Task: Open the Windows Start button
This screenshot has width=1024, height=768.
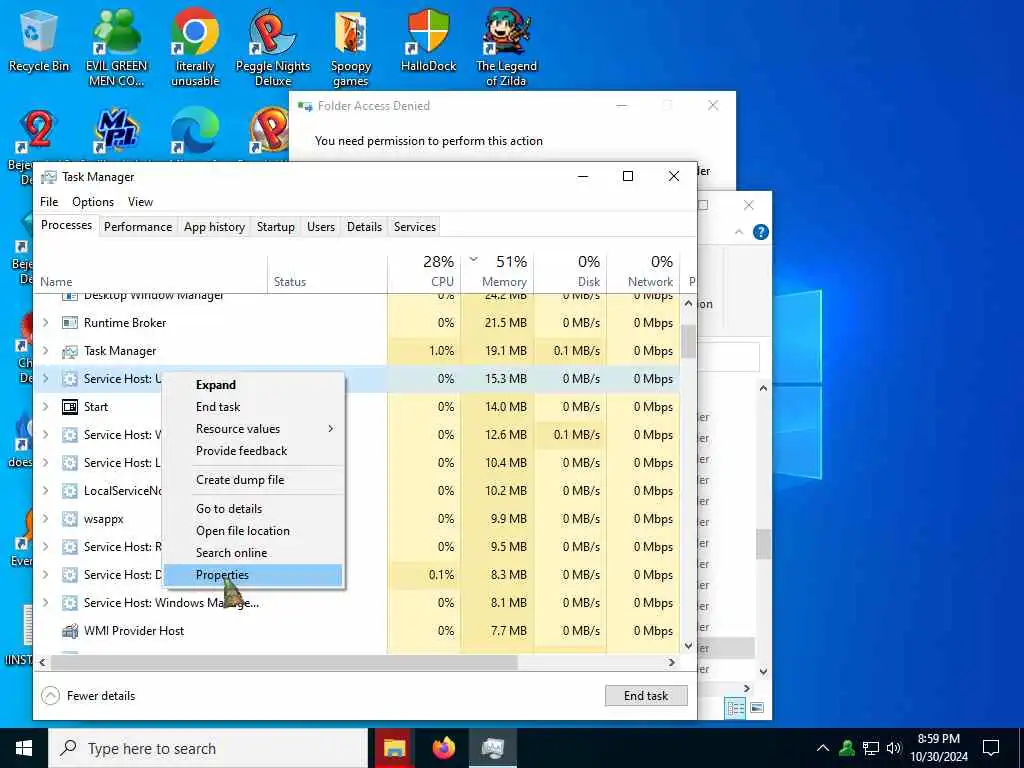Action: [x=24, y=748]
